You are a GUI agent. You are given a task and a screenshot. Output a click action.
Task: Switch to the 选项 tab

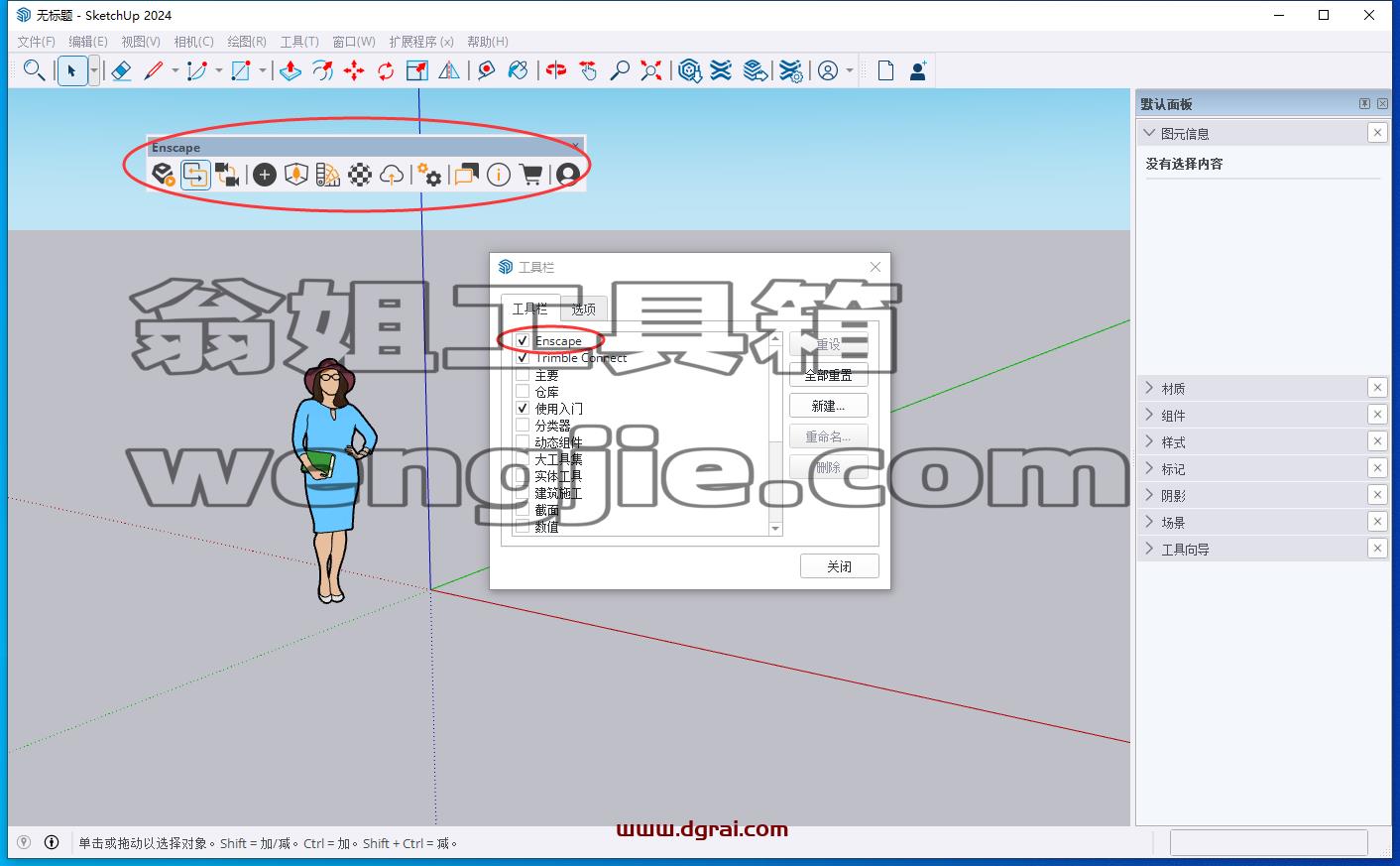584,309
